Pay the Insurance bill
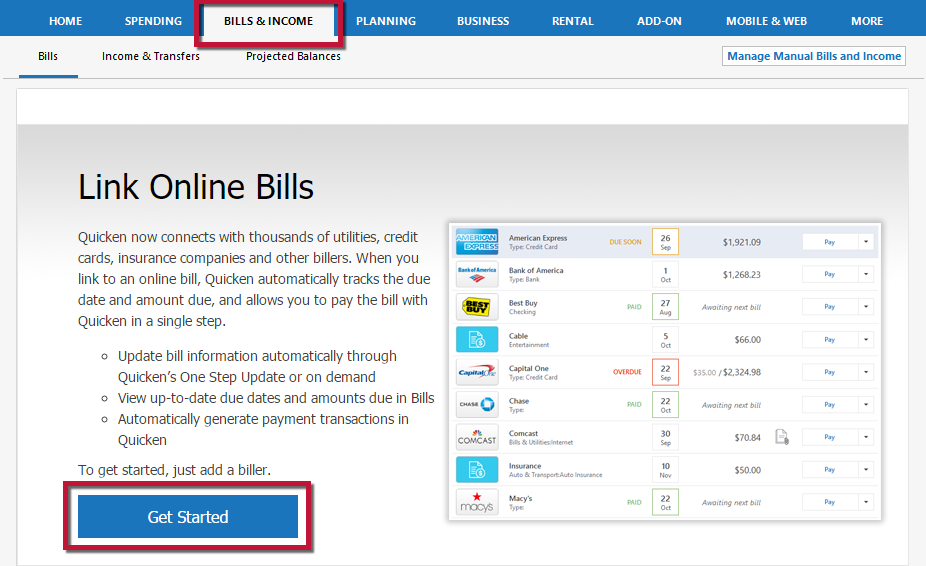Screen dimensions: 926x566 click(830, 470)
